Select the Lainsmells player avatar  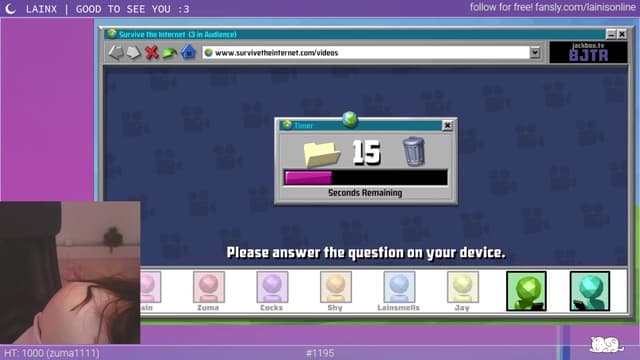[399, 287]
